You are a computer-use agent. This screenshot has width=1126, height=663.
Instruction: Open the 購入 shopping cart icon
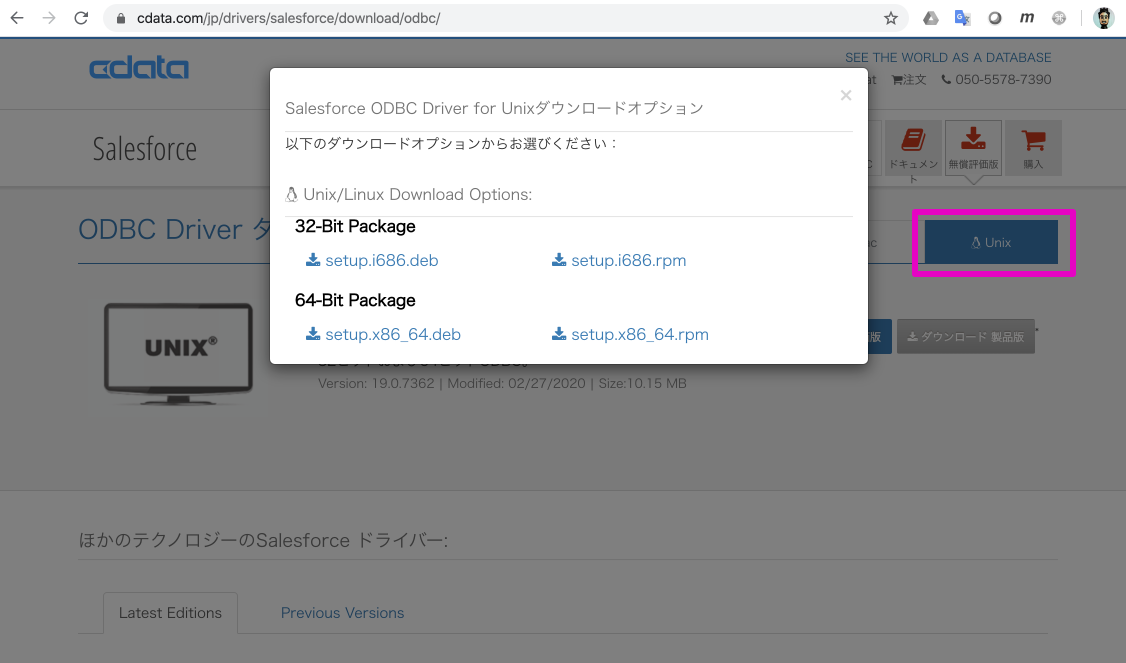tap(1033, 149)
